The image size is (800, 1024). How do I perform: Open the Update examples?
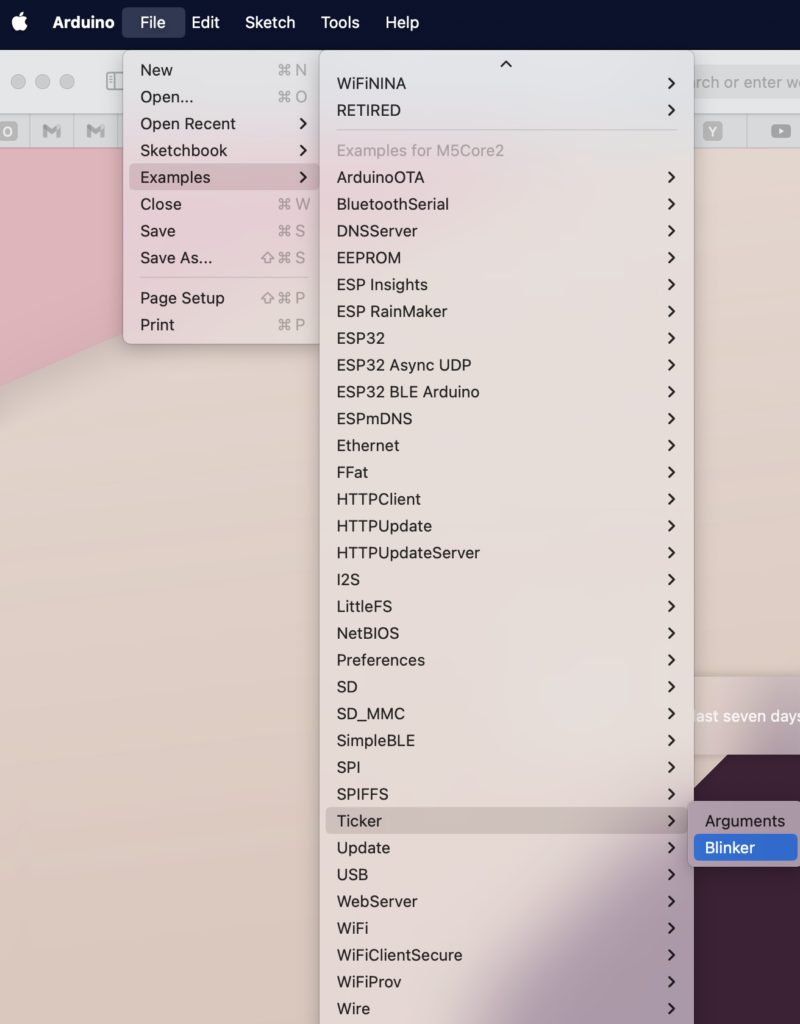click(x=506, y=847)
